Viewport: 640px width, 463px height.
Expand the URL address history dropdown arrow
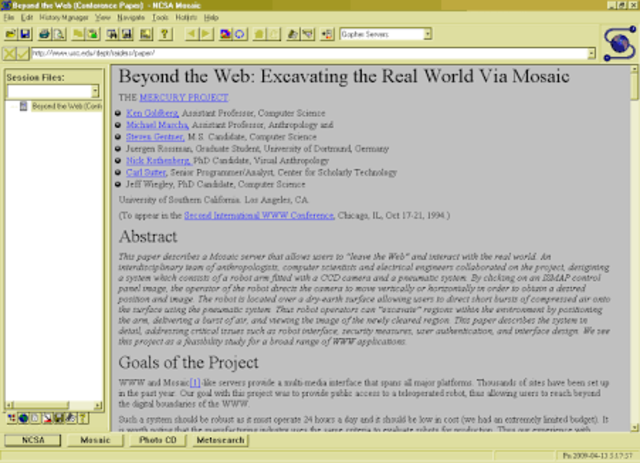591,53
